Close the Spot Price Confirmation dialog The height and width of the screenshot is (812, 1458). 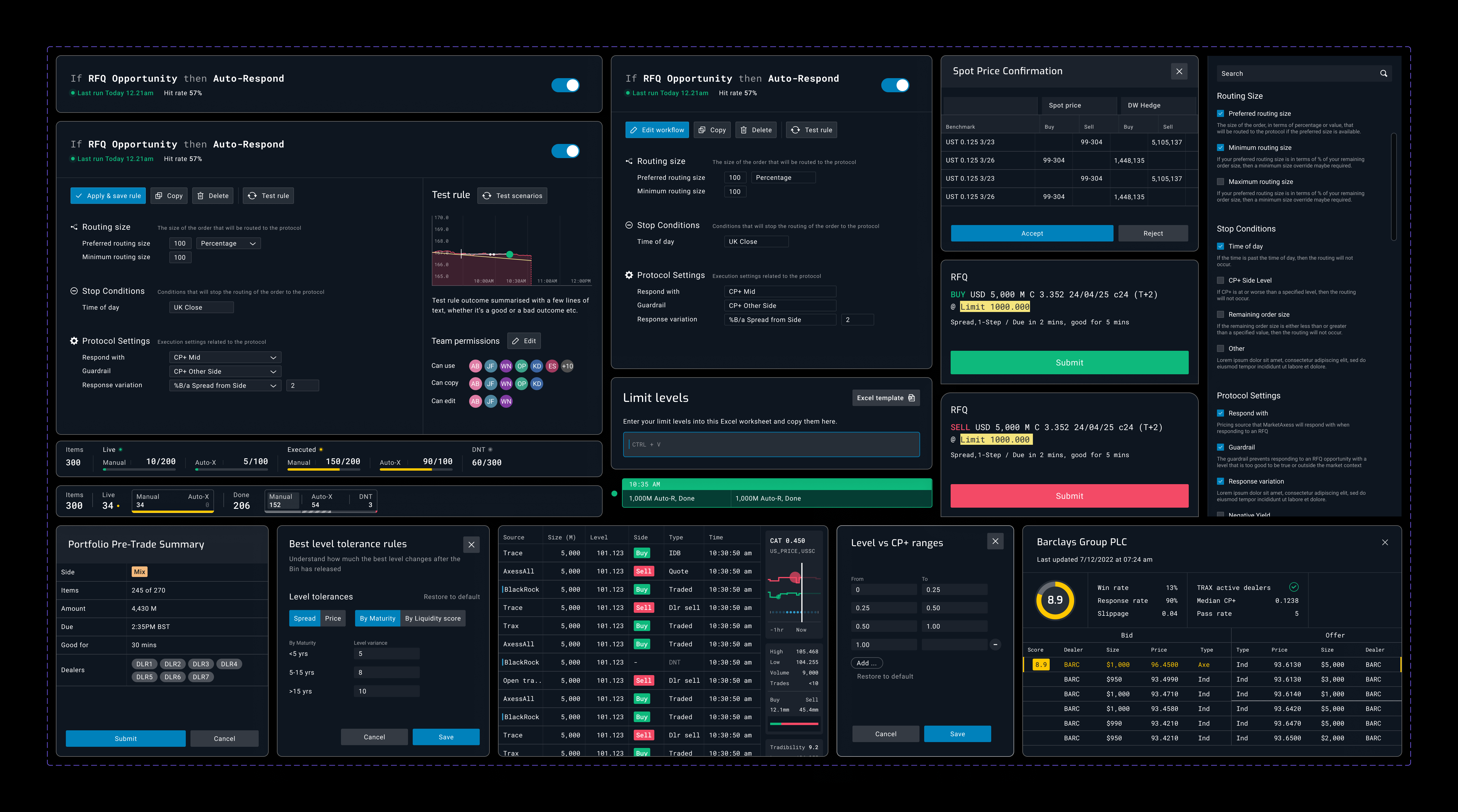coord(1179,71)
